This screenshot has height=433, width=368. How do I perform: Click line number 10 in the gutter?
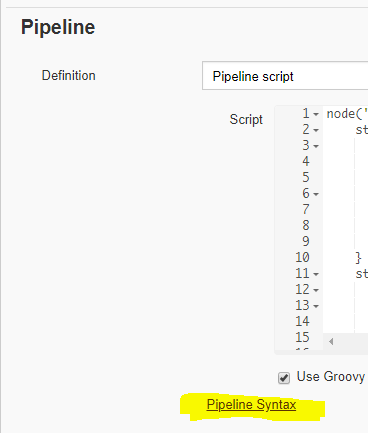tap(302, 257)
